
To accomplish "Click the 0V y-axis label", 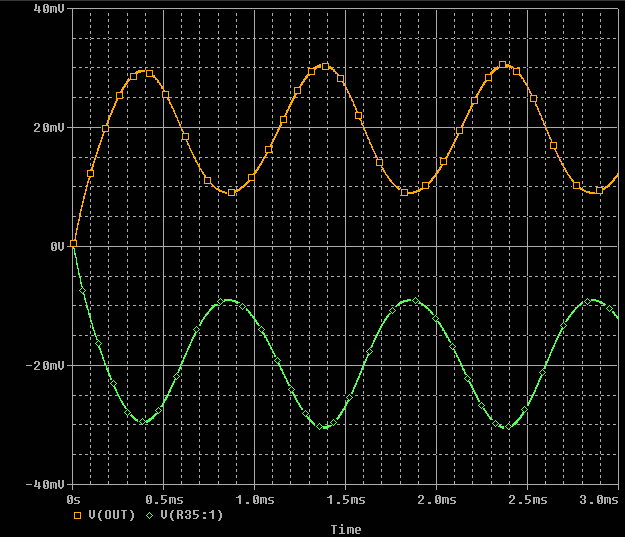I will tap(57, 246).
